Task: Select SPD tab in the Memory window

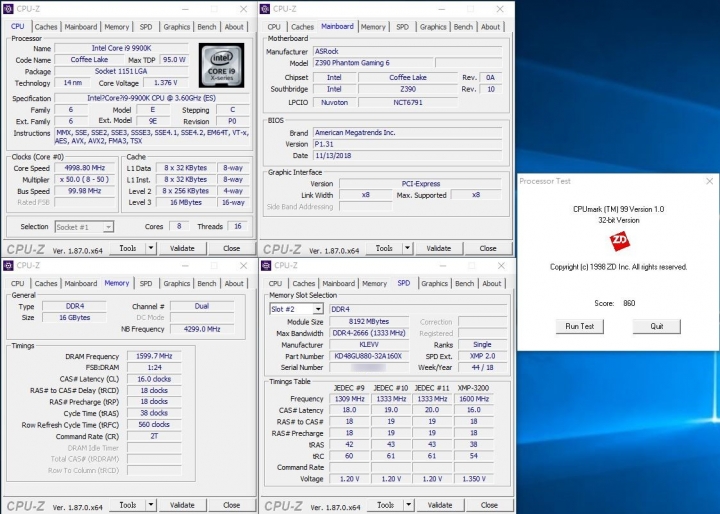Action: [146, 283]
